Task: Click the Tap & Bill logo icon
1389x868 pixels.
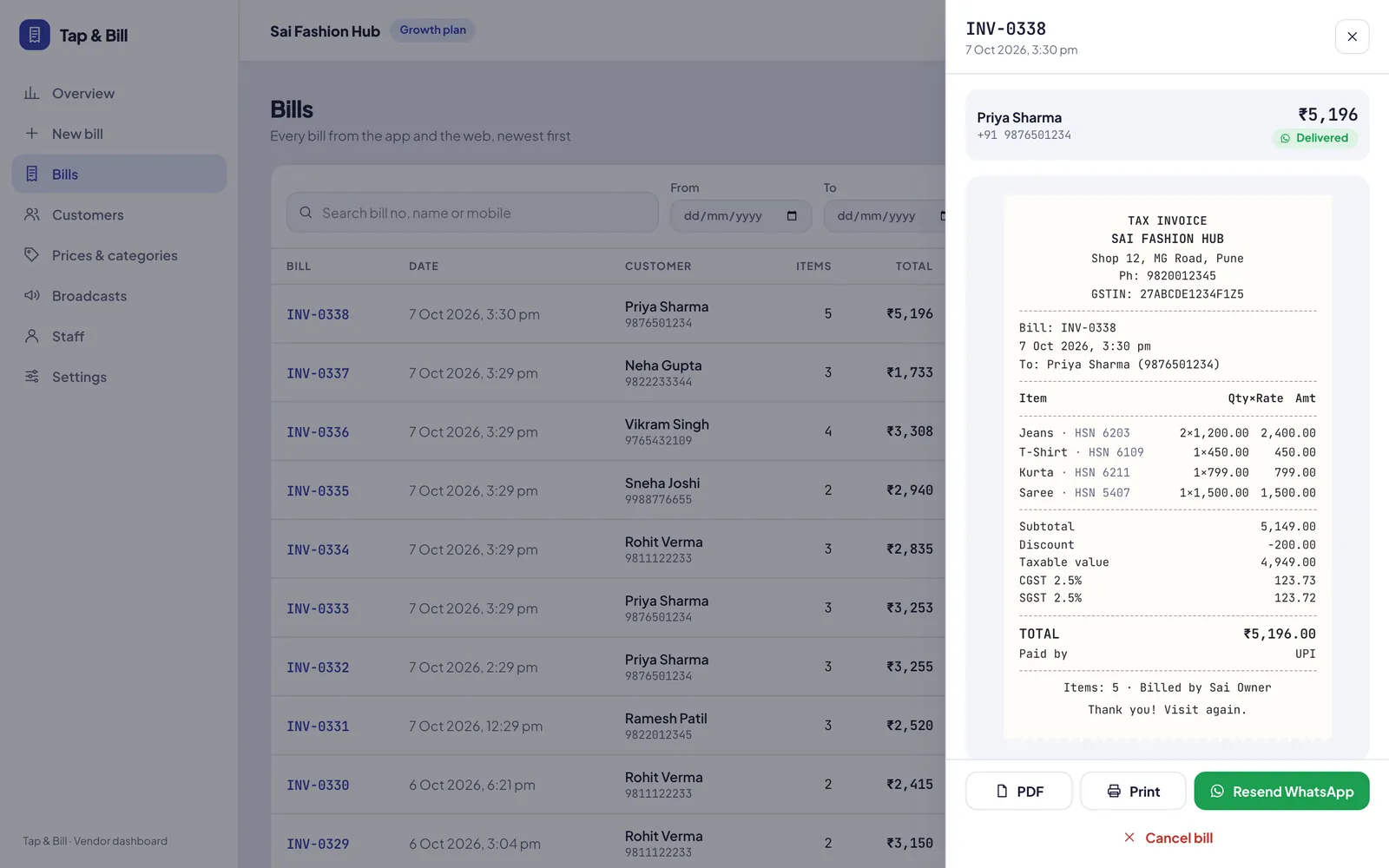Action: (x=35, y=35)
